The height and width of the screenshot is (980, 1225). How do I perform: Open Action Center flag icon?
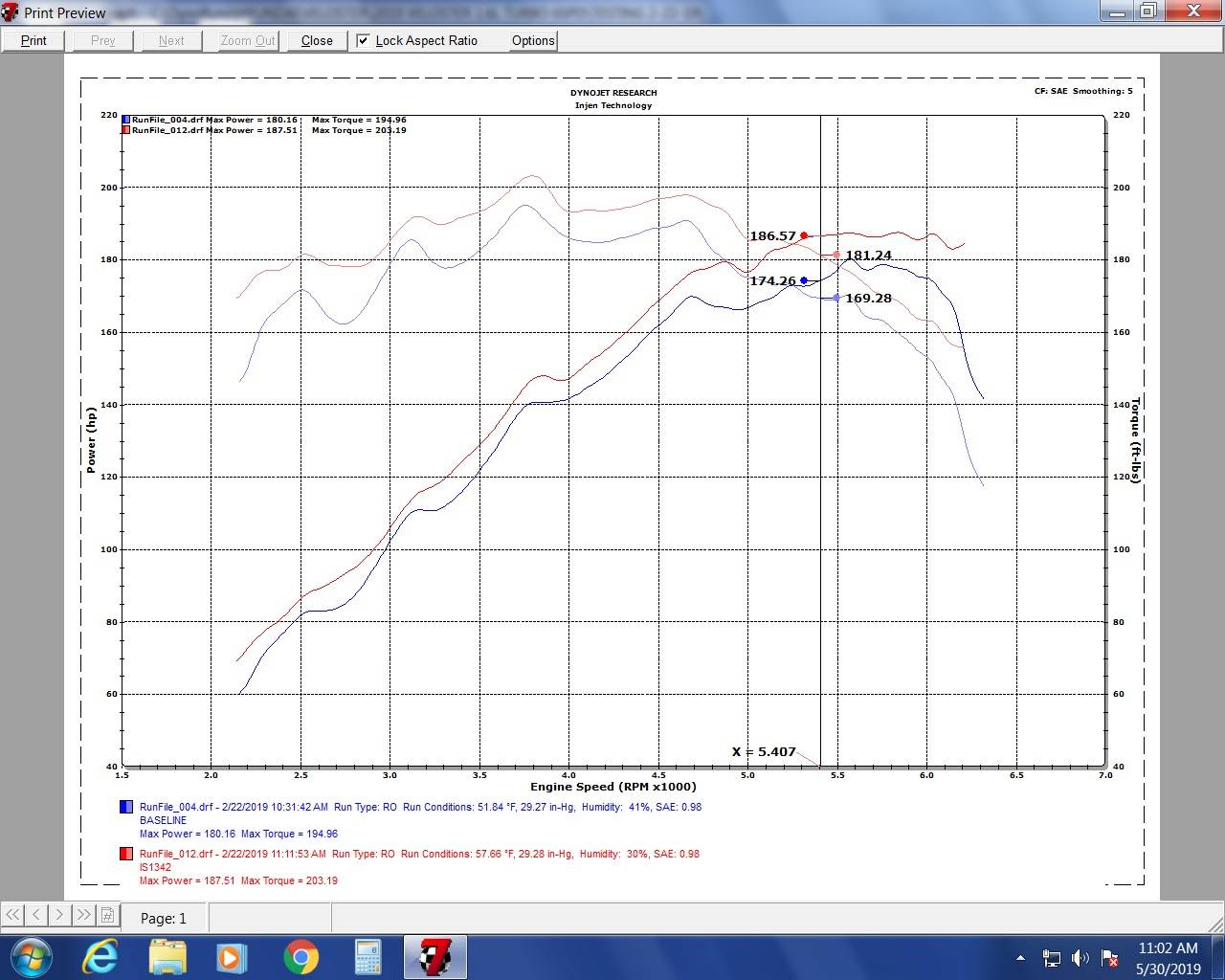[1110, 957]
